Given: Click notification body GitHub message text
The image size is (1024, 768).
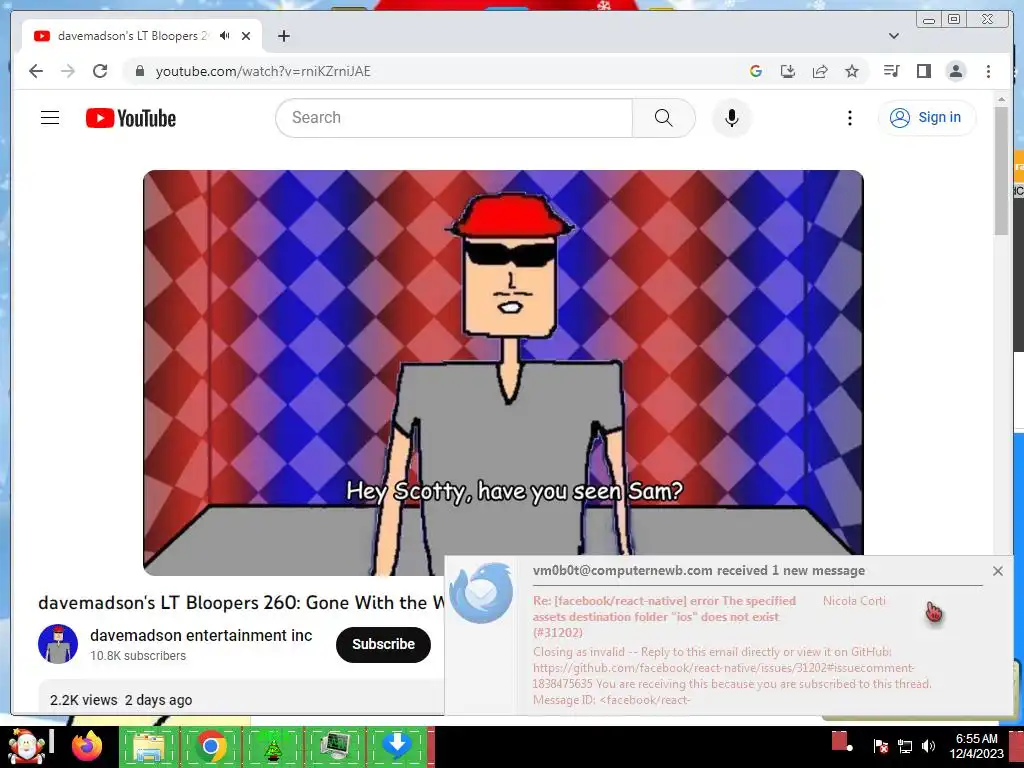Looking at the screenshot, I should 731,676.
